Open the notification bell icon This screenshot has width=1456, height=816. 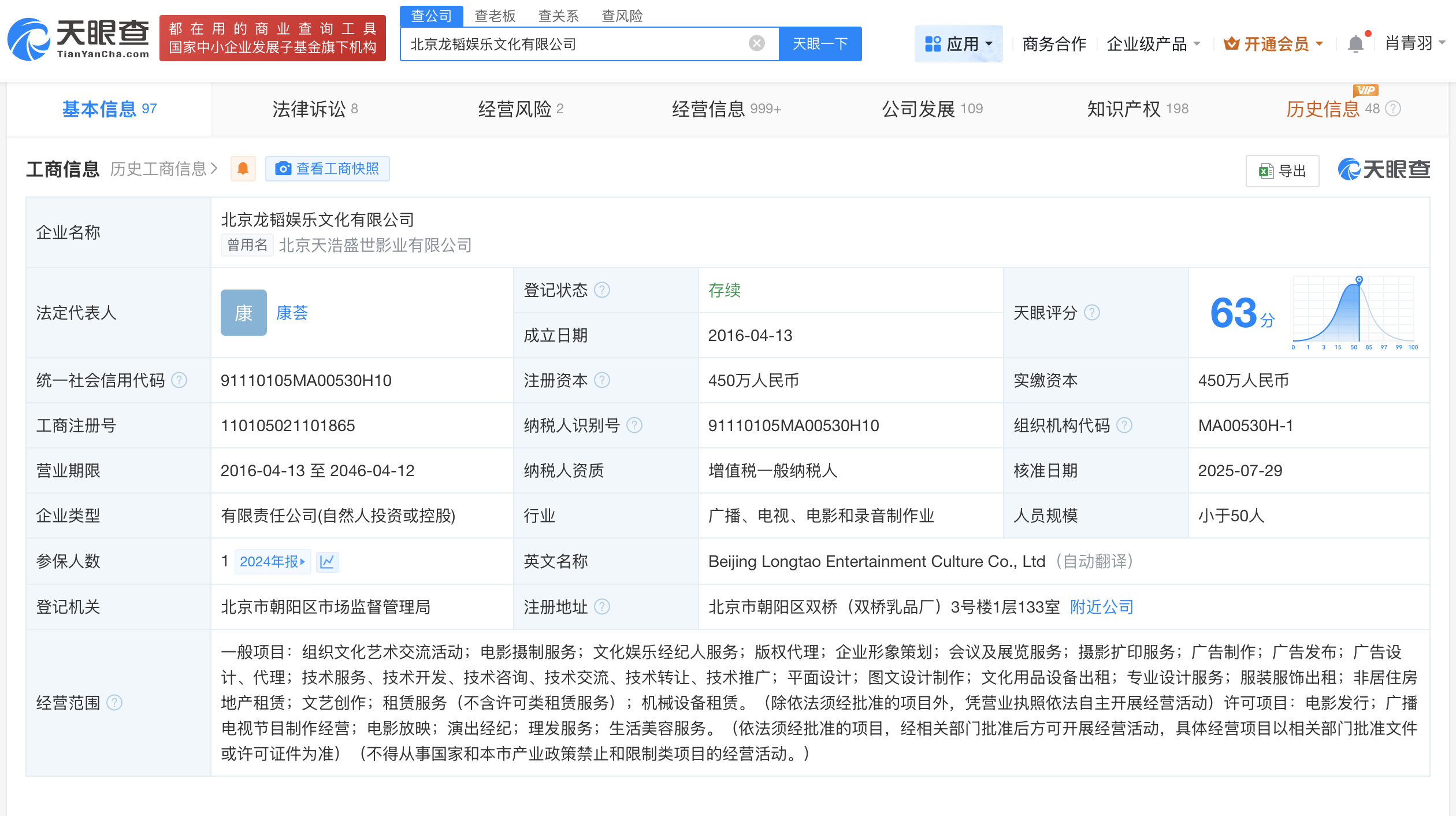click(x=1355, y=43)
